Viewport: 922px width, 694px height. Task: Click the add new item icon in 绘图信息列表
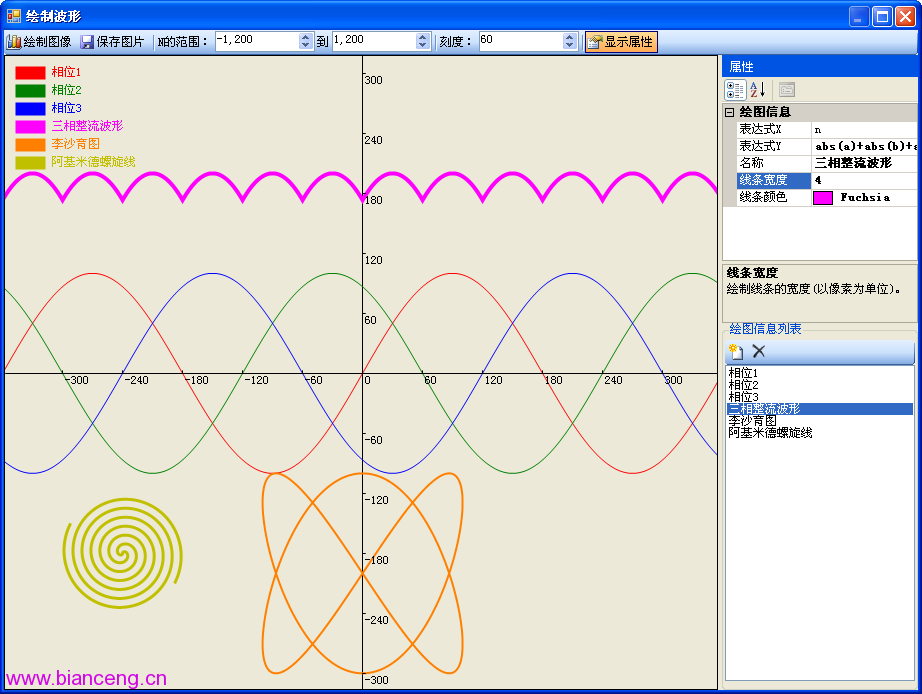click(x=736, y=352)
